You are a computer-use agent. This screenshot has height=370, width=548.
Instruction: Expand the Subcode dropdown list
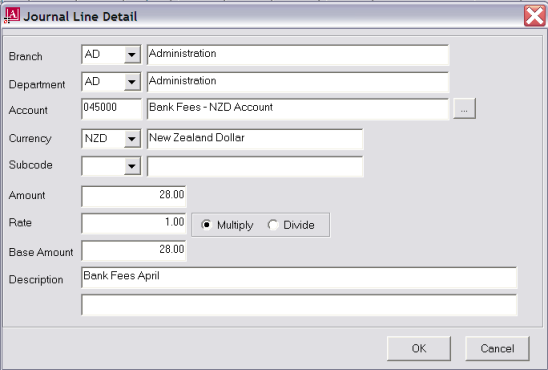(x=132, y=166)
